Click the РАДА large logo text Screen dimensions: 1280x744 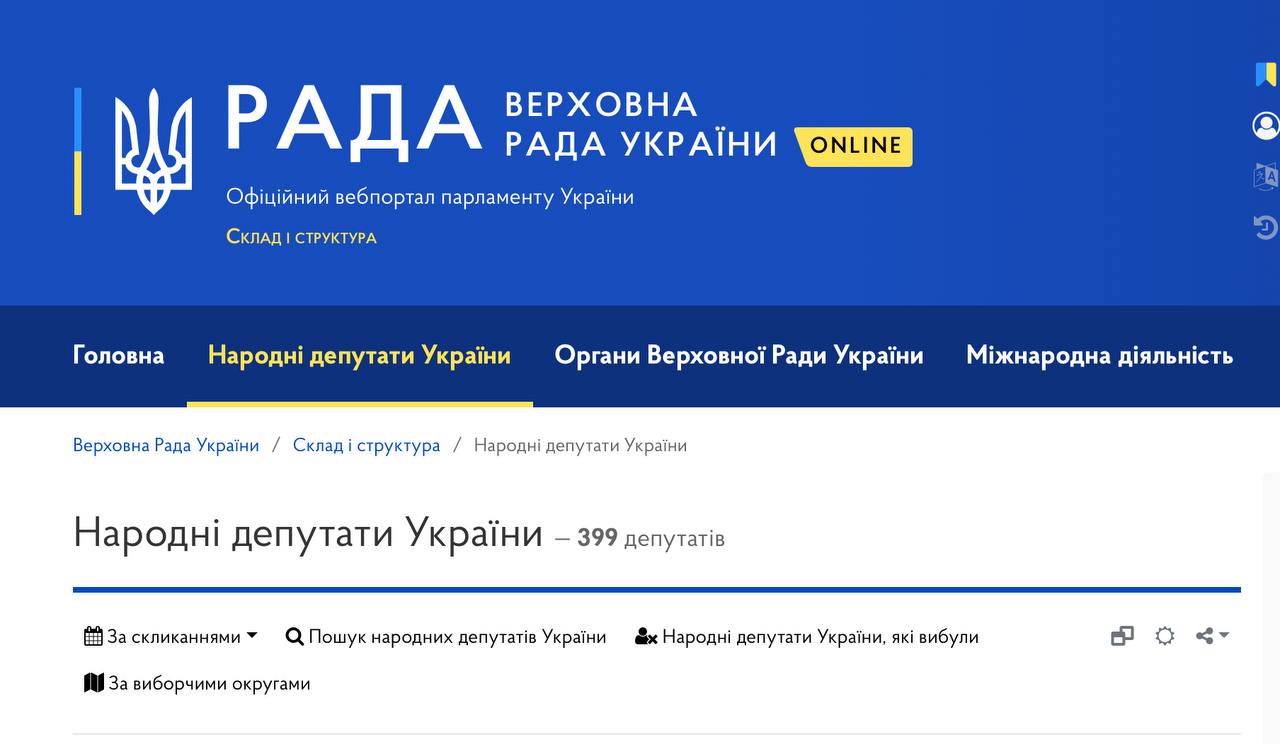[x=353, y=120]
